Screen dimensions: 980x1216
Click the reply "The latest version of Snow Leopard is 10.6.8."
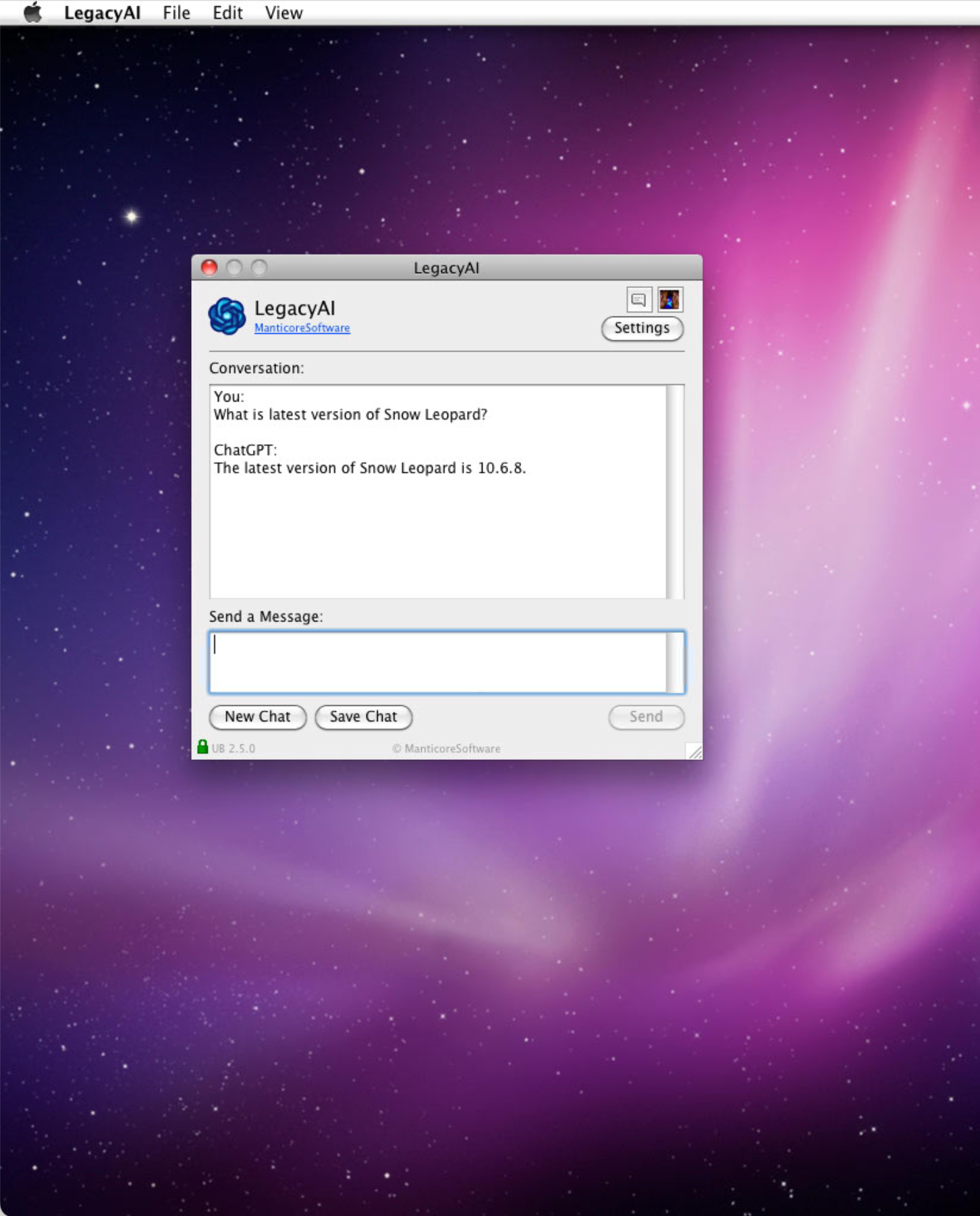[370, 468]
